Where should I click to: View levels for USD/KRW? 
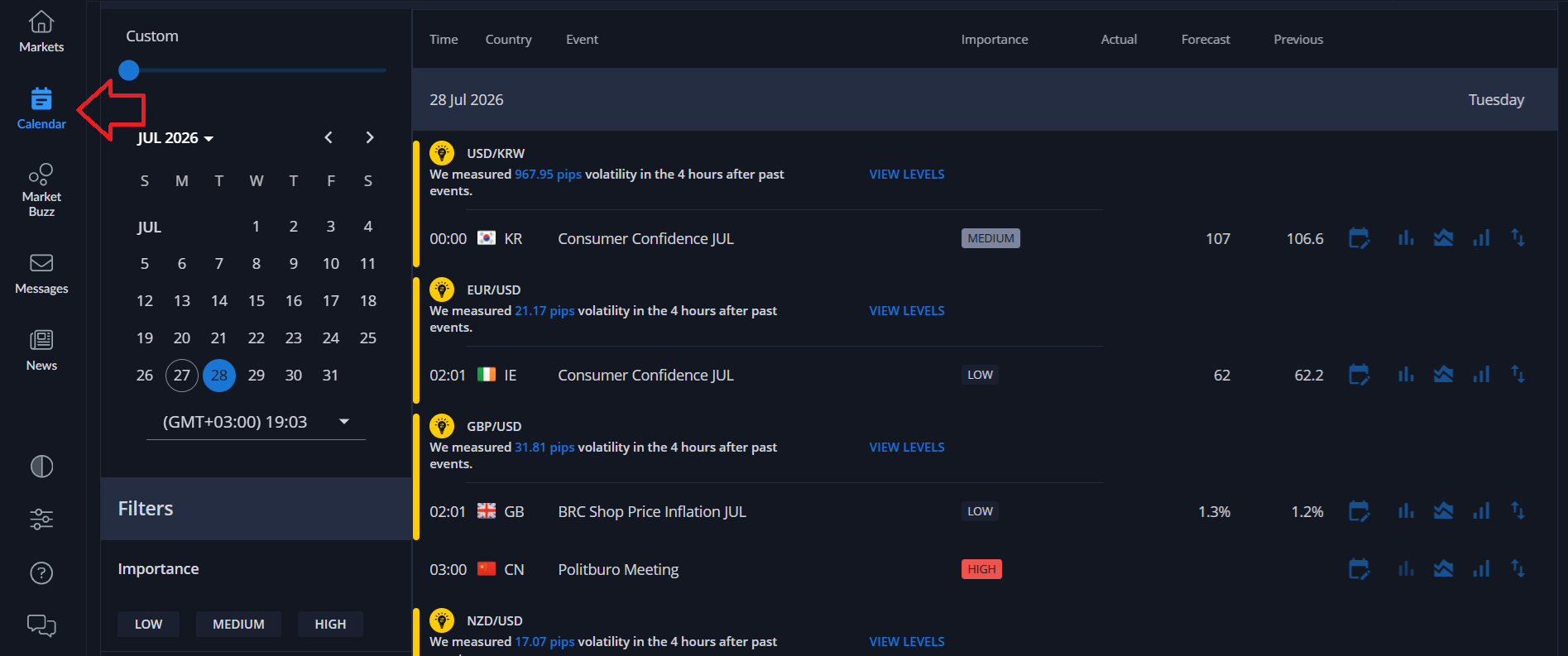(907, 175)
